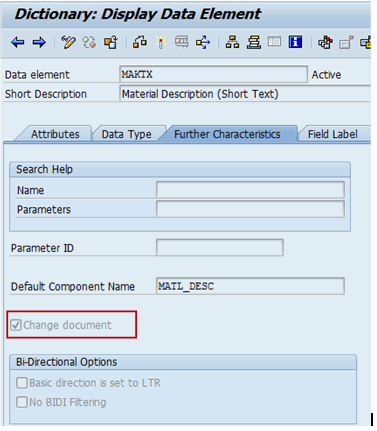Click the Data element field MAKTX
The width and height of the screenshot is (377, 431).
[x=213, y=74]
